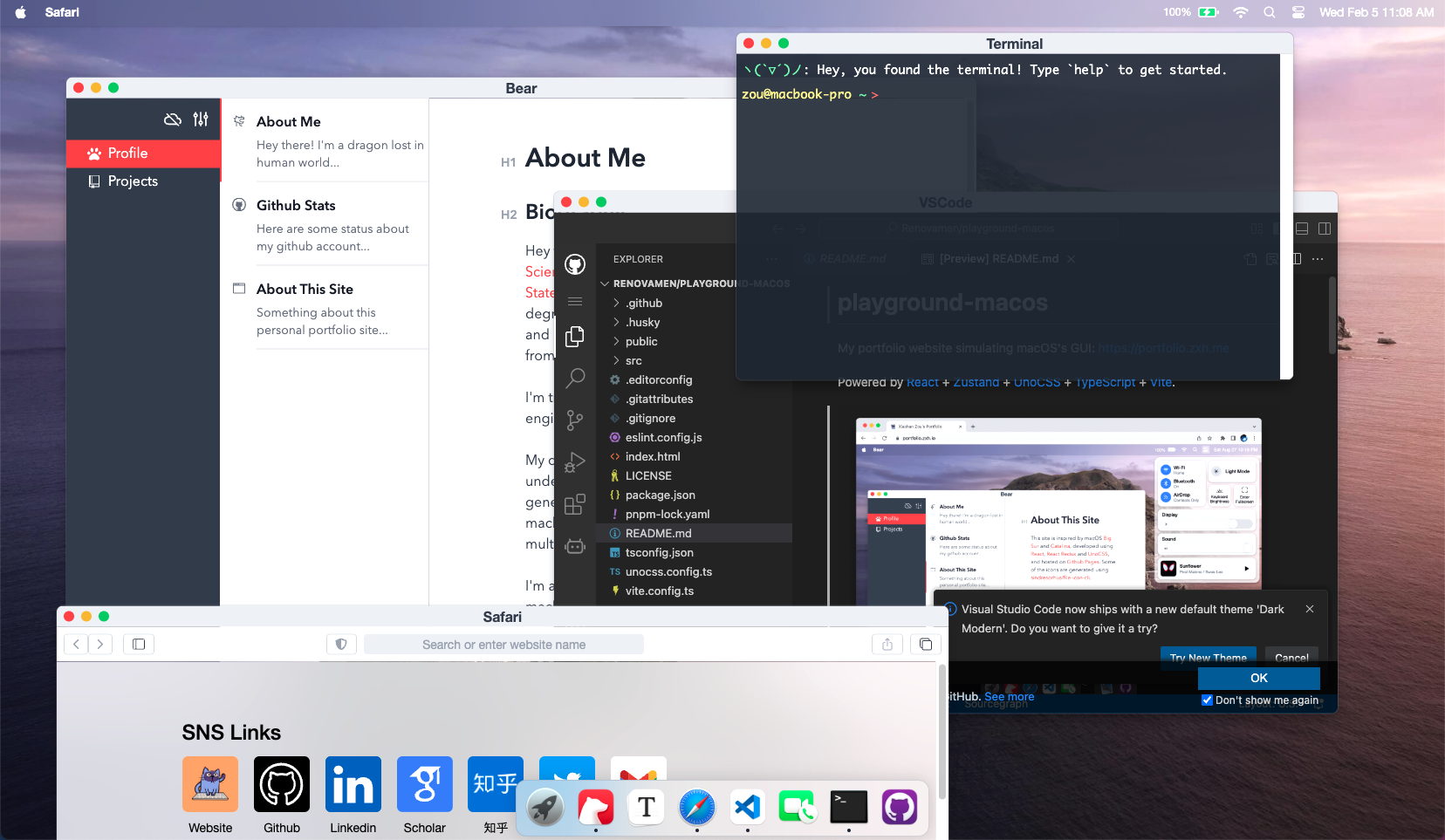
Task: Click the VSCode preview vertical scrollbar
Action: pos(1332,315)
